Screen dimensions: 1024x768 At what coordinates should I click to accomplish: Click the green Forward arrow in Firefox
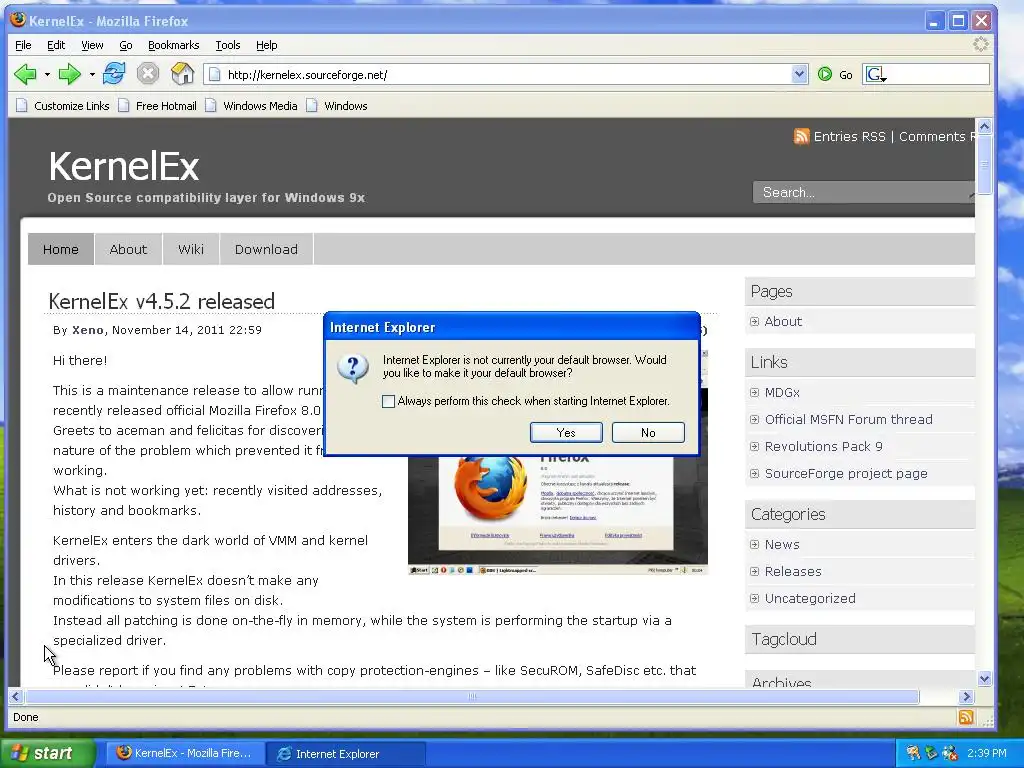pyautogui.click(x=69, y=74)
